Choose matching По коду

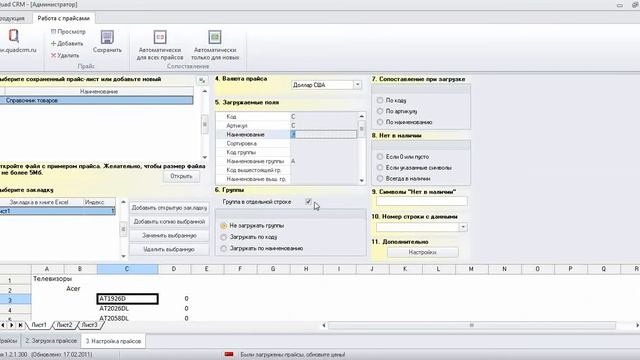click(x=380, y=100)
